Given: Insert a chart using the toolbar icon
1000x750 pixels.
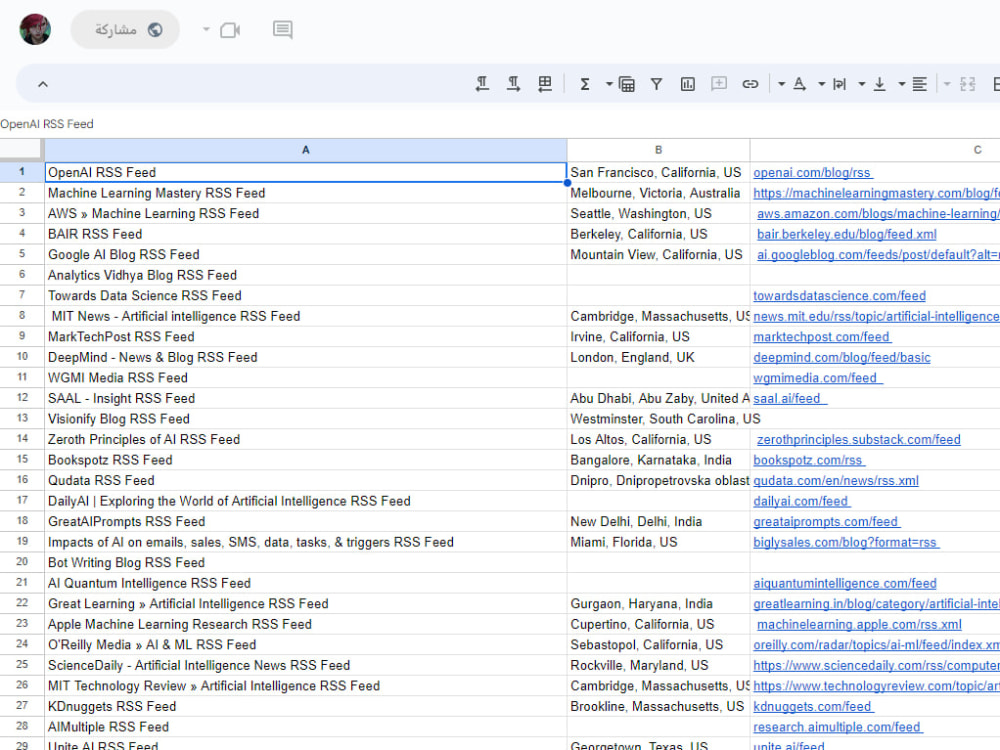Looking at the screenshot, I should click(x=688, y=84).
